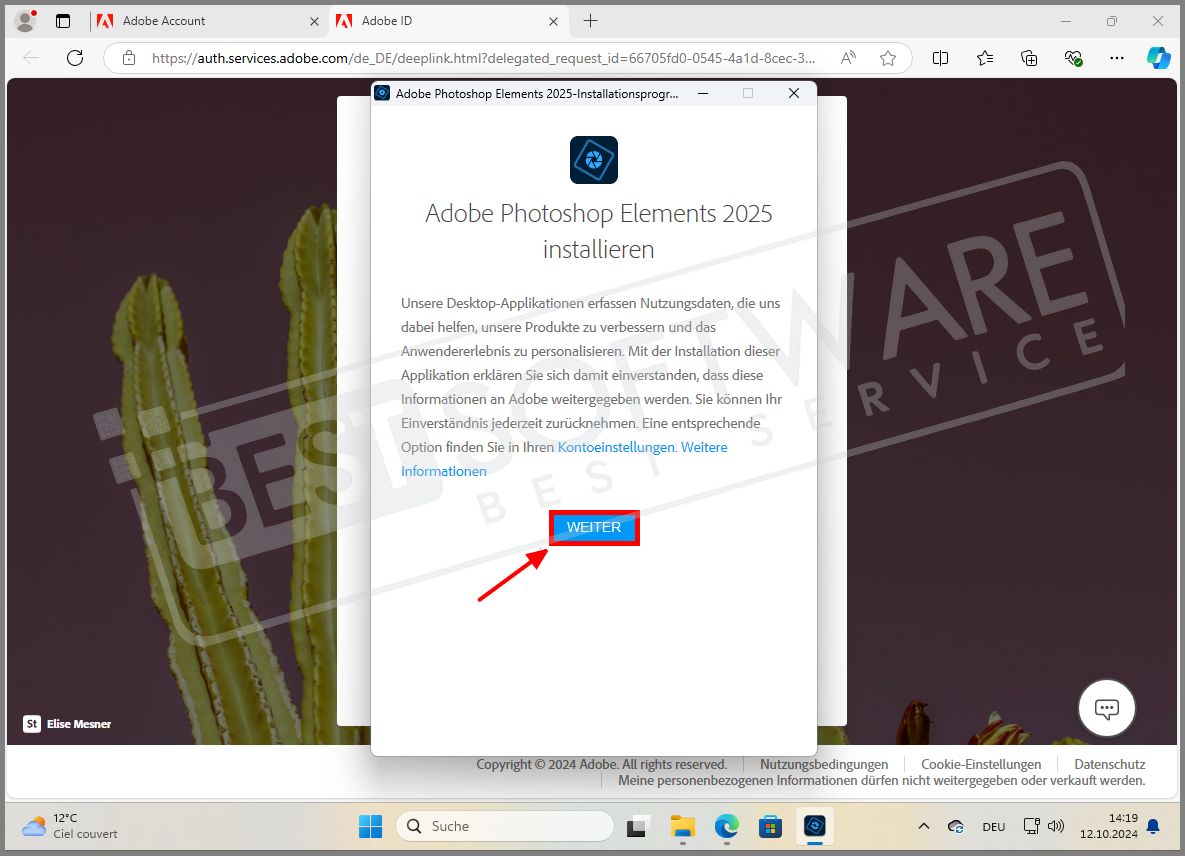The width and height of the screenshot is (1185, 856).
Task: Open the notifications bell
Action: [1153, 827]
